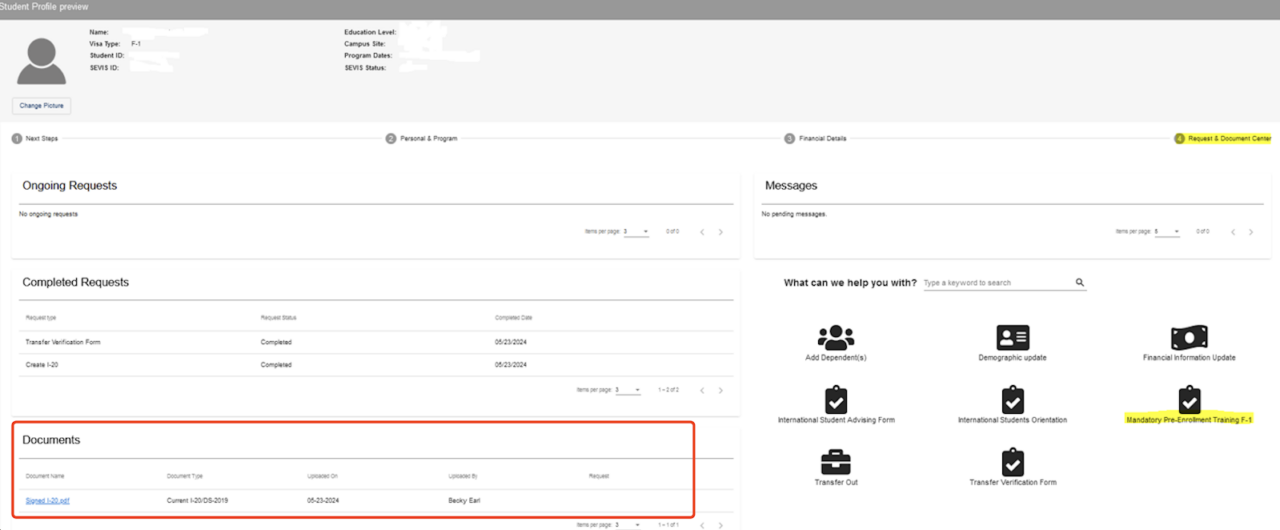Open the Add Dependent(s) people icon
Screen dimensions: 1280x530
tap(836, 337)
